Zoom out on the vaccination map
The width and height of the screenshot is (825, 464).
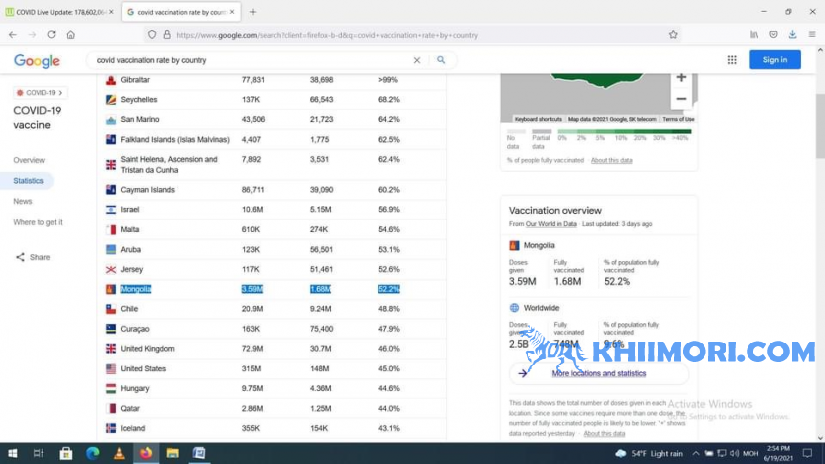point(681,99)
